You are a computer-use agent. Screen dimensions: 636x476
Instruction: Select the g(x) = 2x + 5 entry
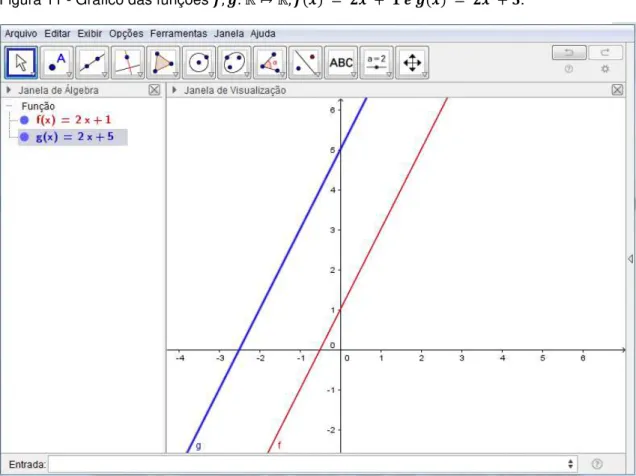[x=75, y=137]
